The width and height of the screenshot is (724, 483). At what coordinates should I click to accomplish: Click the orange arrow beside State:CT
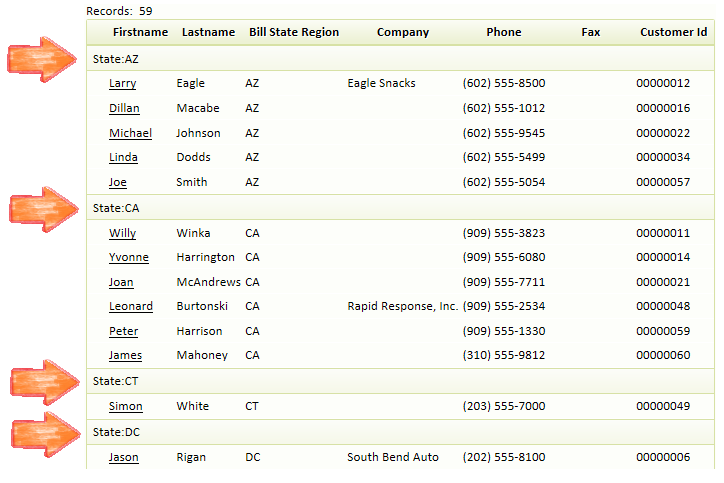[x=45, y=382]
